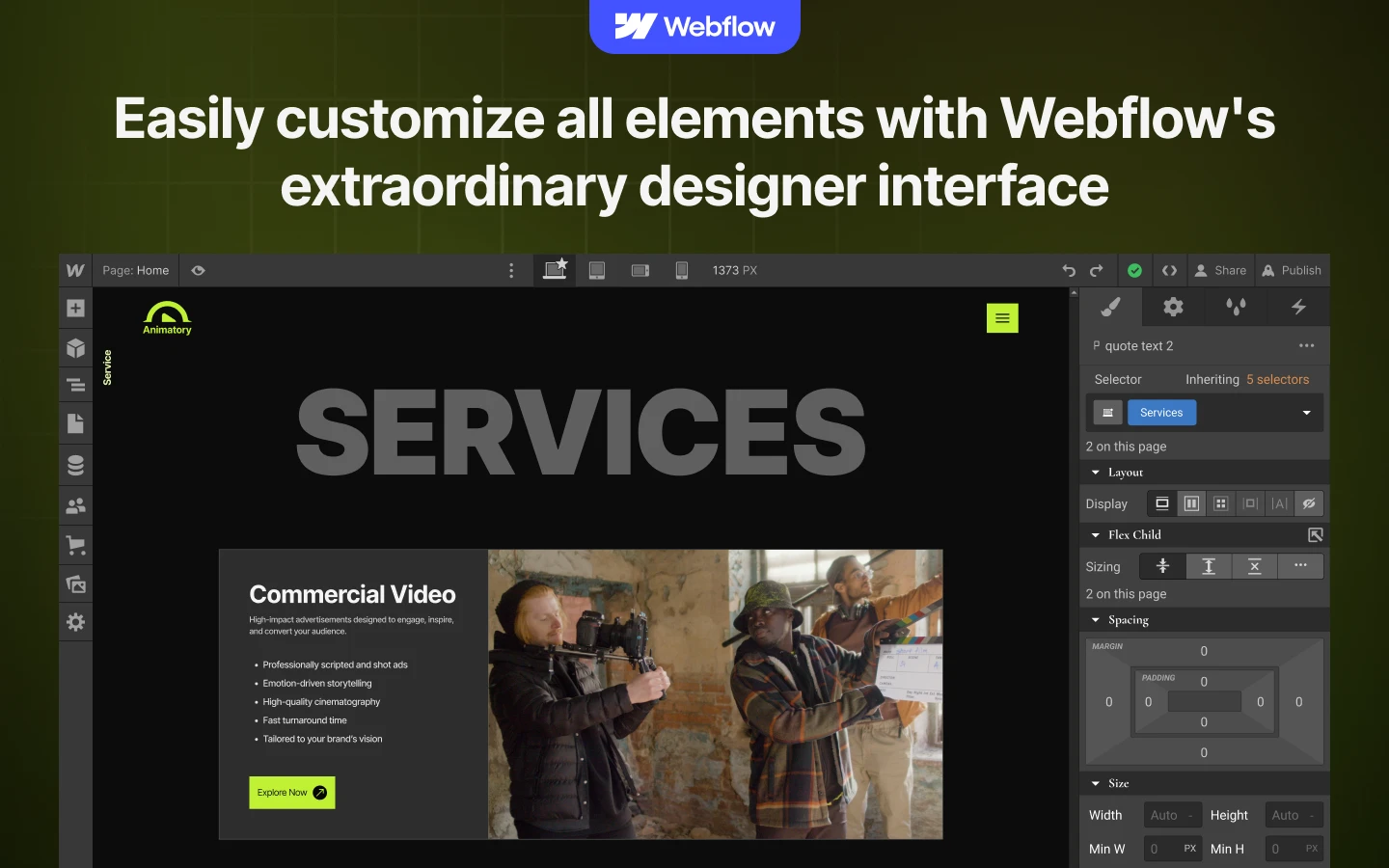The height and width of the screenshot is (868, 1389).
Task: Set display to none (hidden eye)
Action: [1308, 503]
